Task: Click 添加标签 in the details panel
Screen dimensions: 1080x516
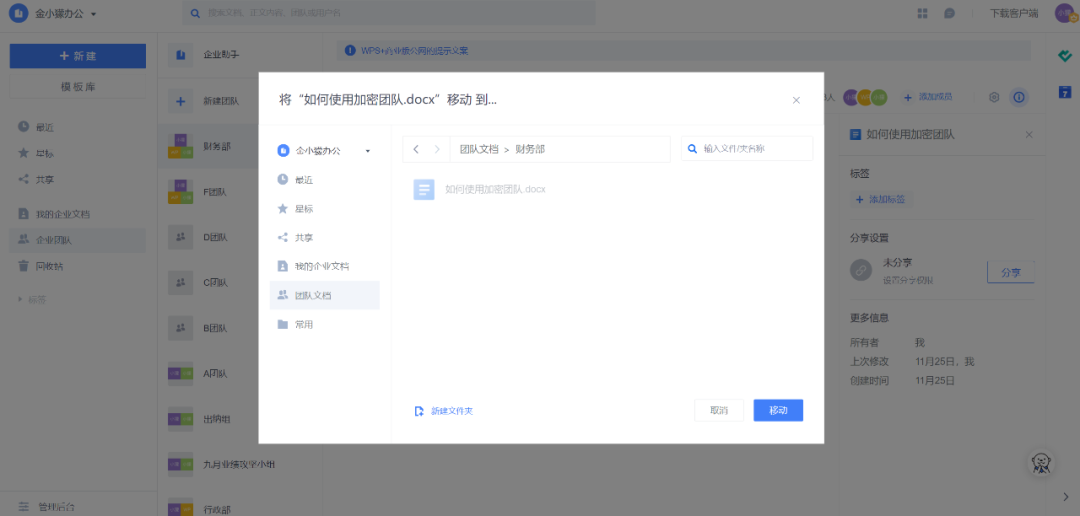Action: click(880, 199)
